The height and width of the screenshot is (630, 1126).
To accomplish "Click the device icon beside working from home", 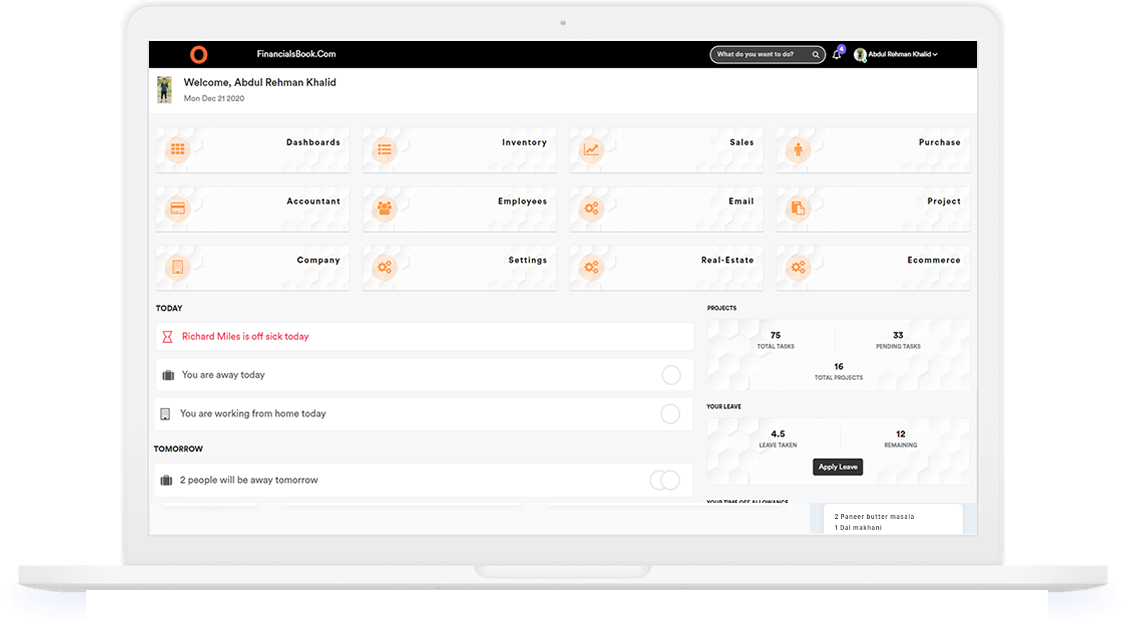I will point(165,414).
